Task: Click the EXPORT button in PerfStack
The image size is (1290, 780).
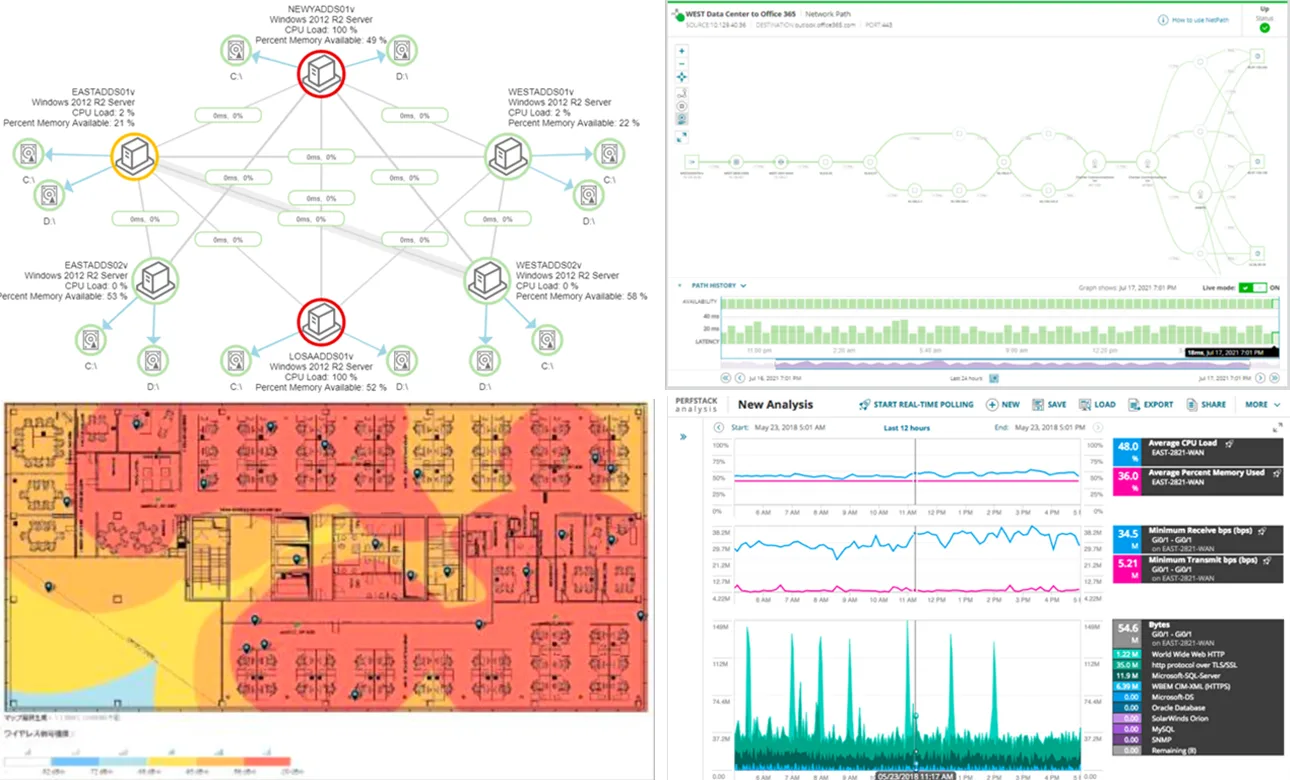Action: click(x=1151, y=405)
